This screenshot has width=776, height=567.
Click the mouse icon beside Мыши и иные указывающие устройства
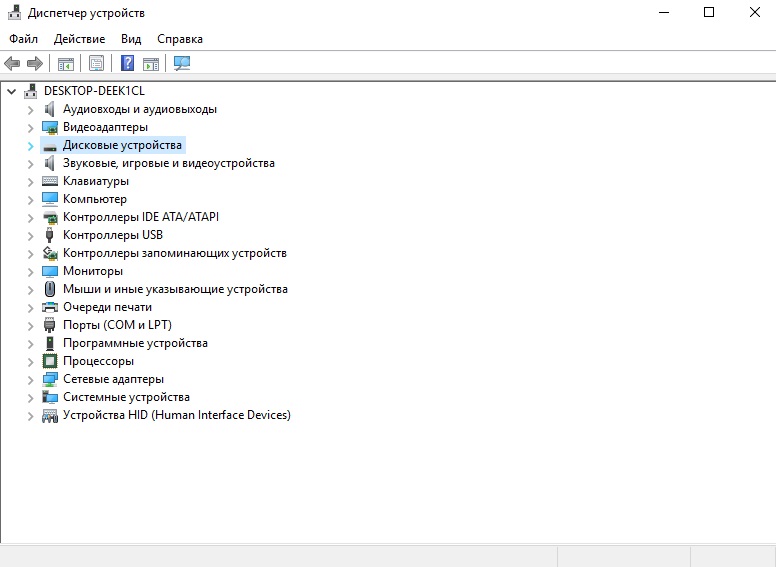pyautogui.click(x=49, y=289)
